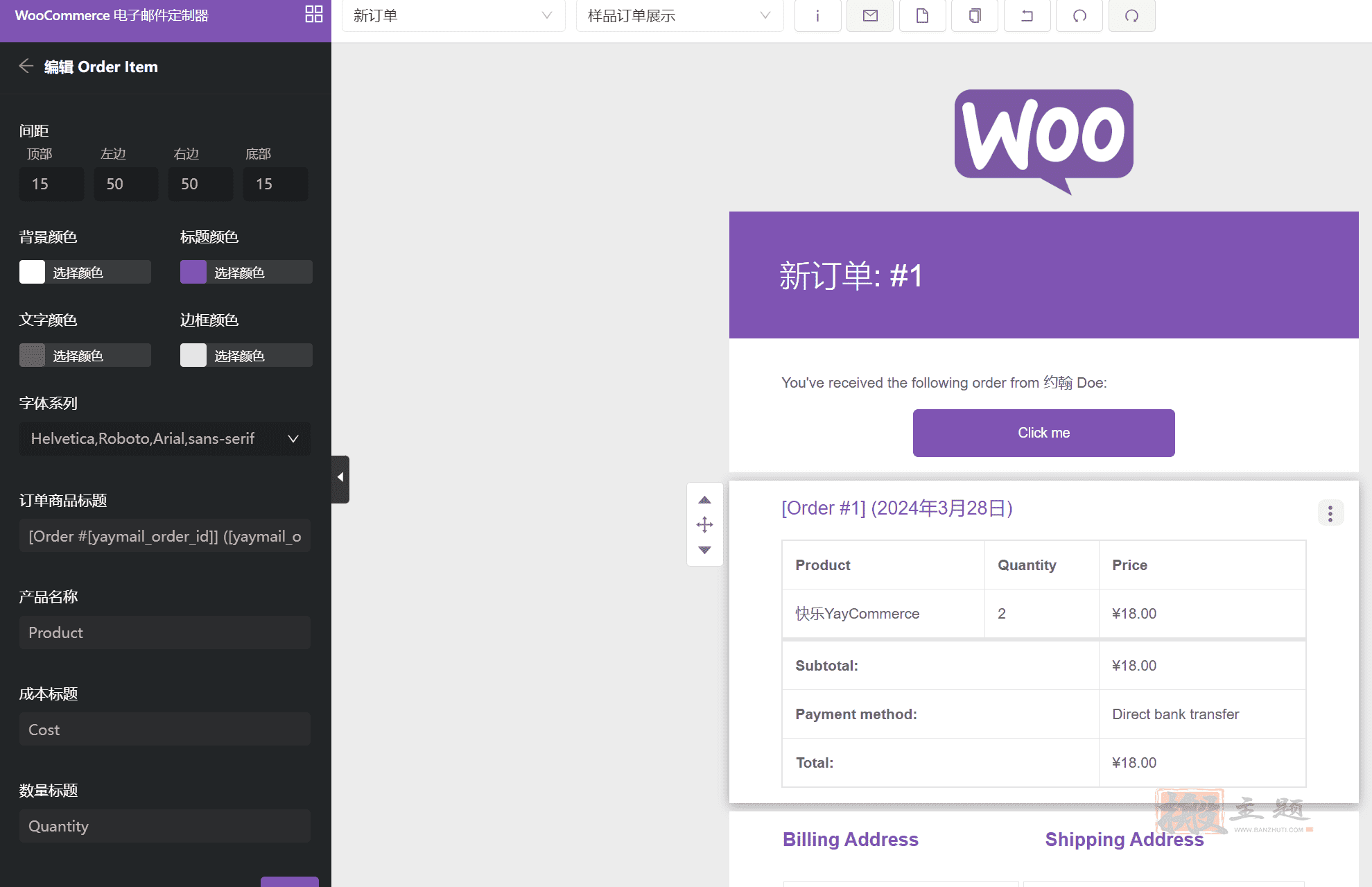Viewport: 1372px width, 887px height.
Task: Click the purple Click me button
Action: [x=1043, y=433]
